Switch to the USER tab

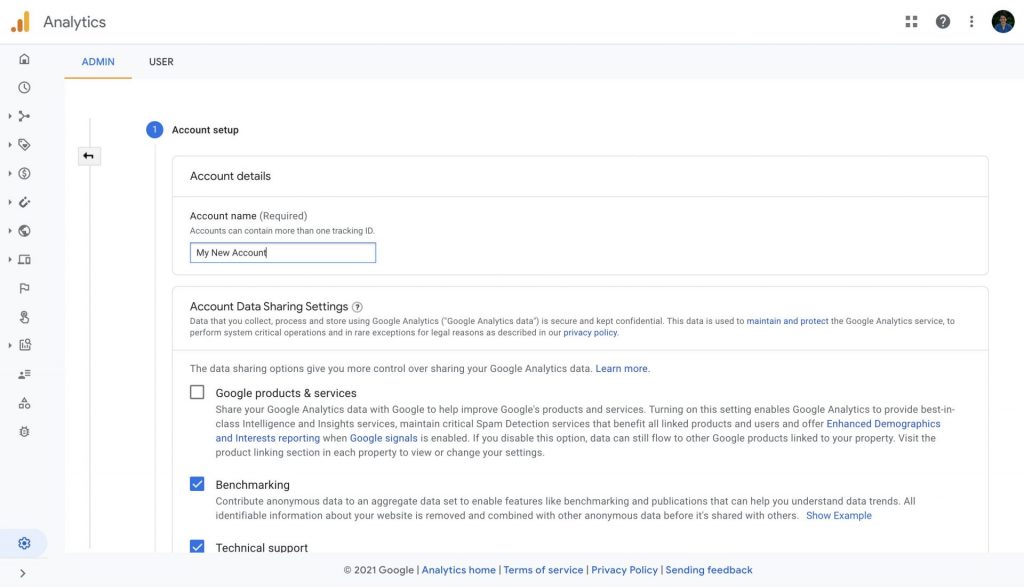coord(161,61)
